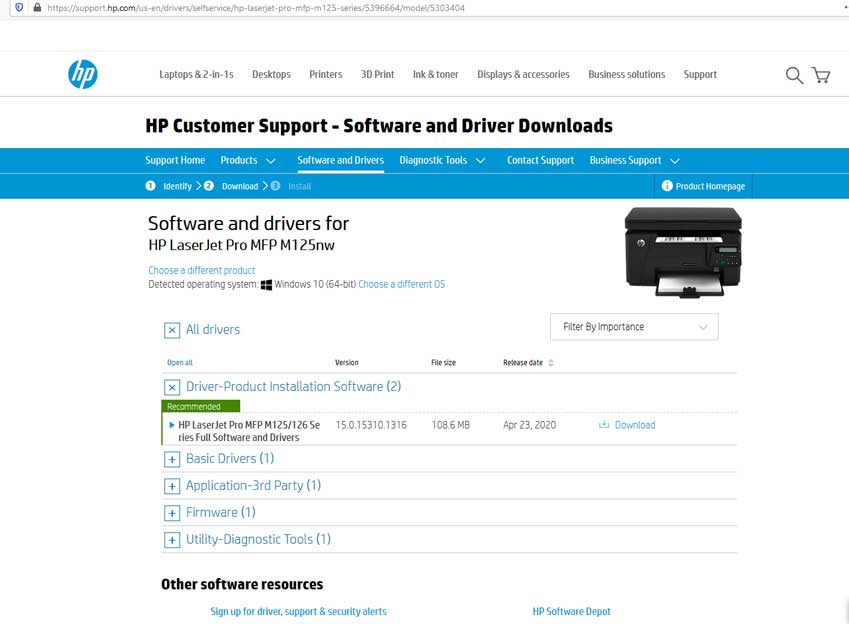
Task: Click the Apr 23, 2020 release date
Action: [x=530, y=425]
